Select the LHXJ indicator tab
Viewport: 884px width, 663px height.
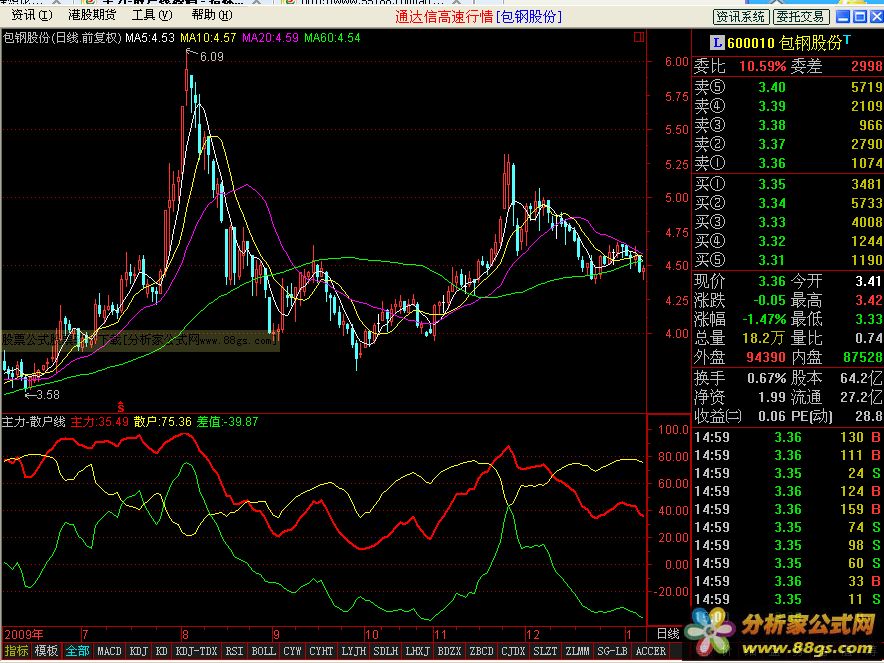point(417,651)
